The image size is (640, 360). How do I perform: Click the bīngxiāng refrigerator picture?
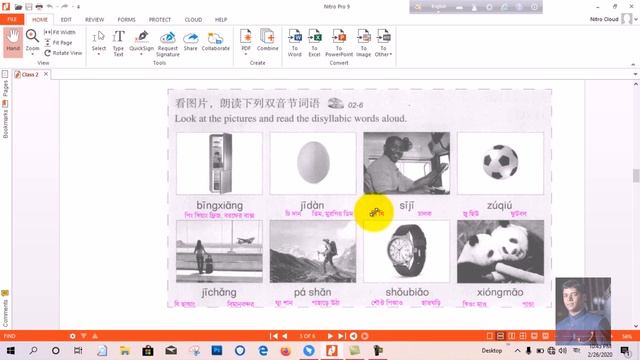point(220,163)
